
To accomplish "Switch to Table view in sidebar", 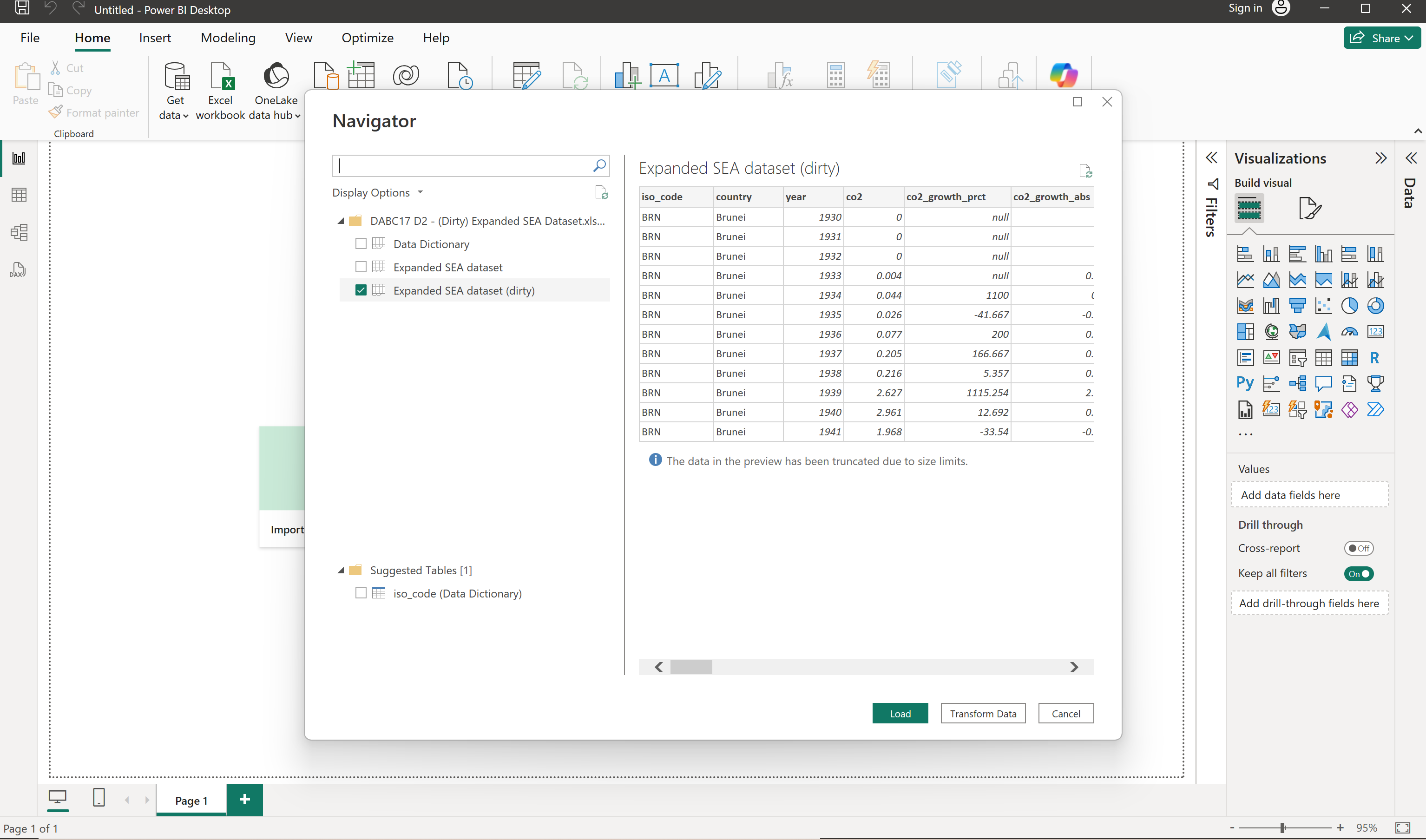I will [x=19, y=195].
